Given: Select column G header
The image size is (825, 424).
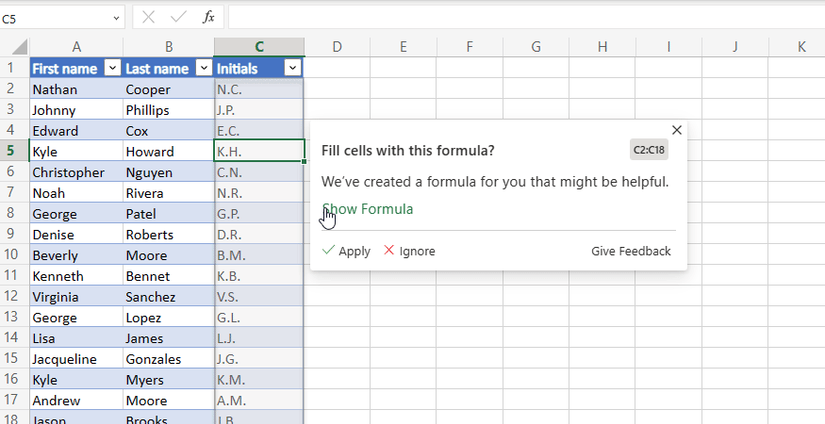Looking at the screenshot, I should (536, 47).
